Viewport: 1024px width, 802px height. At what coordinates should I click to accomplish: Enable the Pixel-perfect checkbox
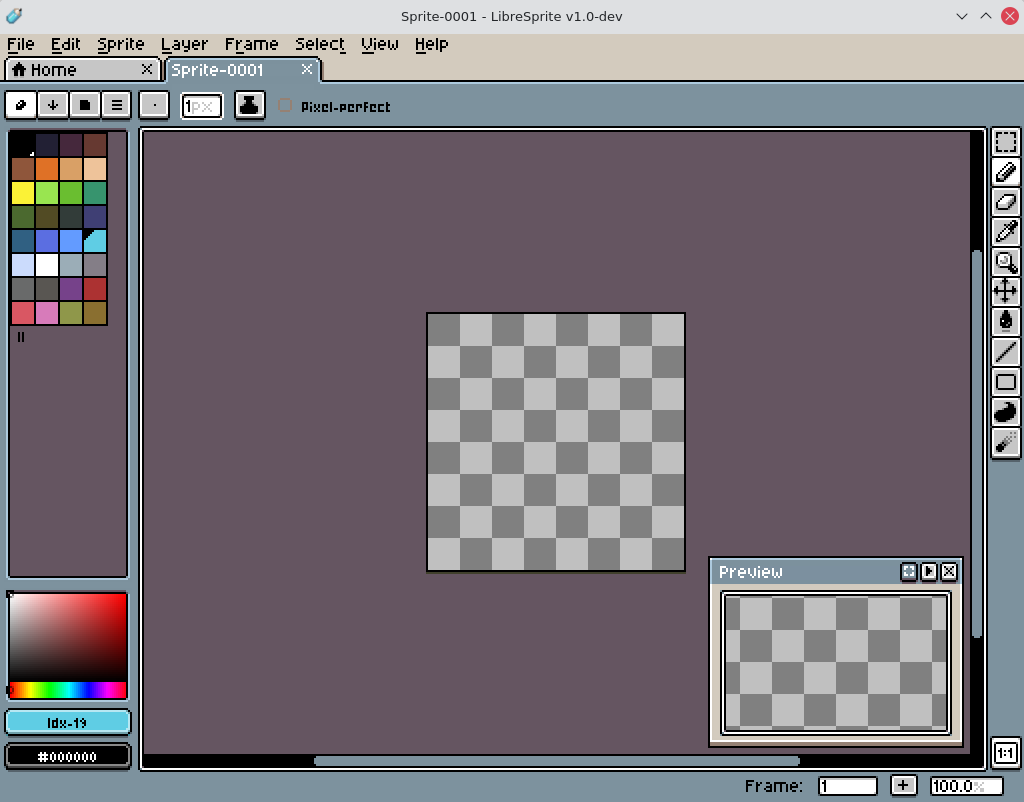tap(285, 106)
